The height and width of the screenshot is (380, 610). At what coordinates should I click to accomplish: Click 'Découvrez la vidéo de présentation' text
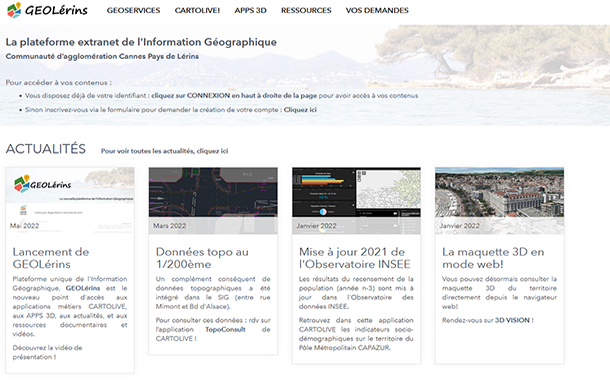[x=47, y=352]
